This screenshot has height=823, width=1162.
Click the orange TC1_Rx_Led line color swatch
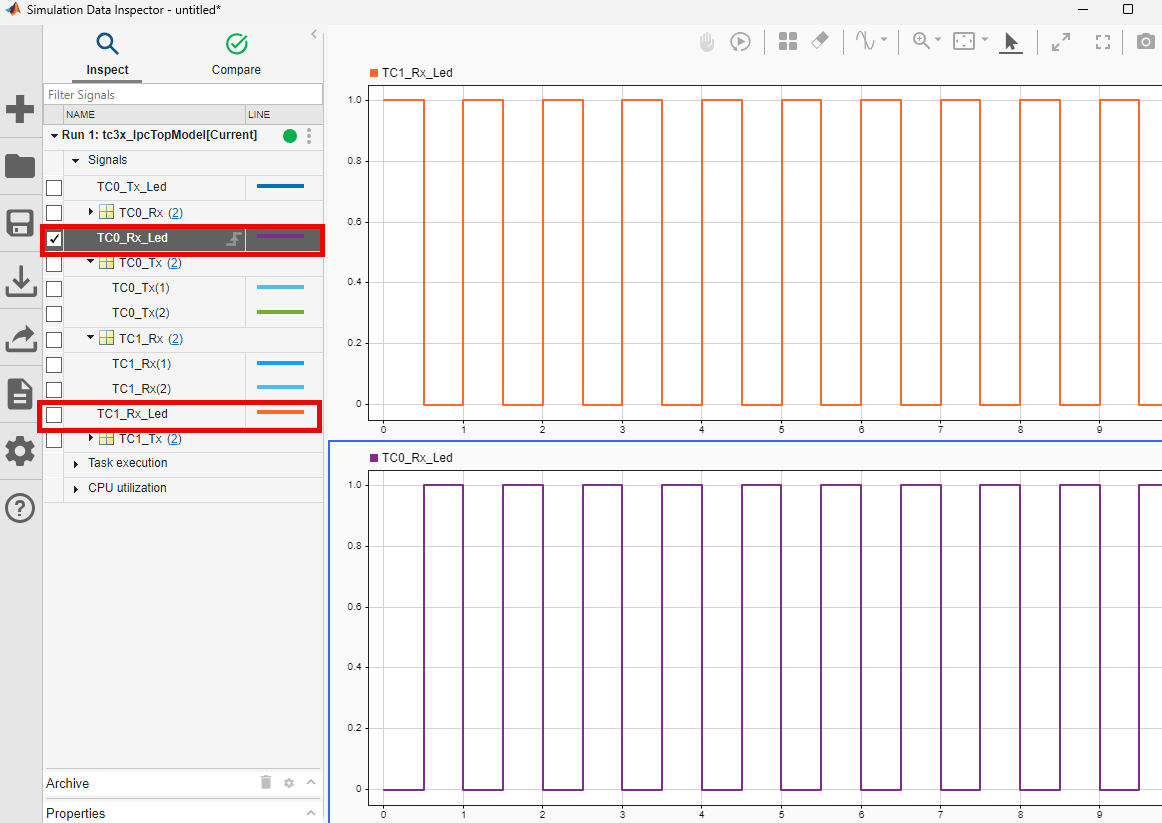[x=280, y=412]
